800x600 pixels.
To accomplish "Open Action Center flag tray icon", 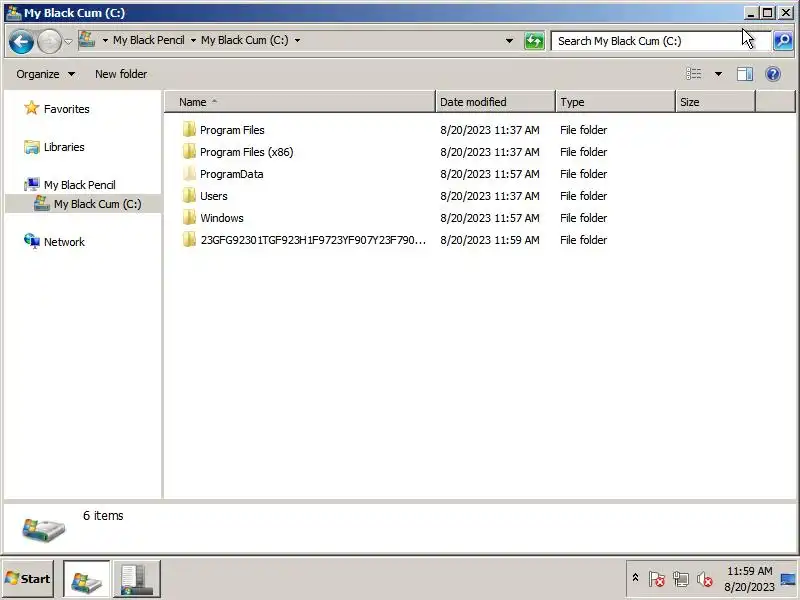I will (657, 579).
